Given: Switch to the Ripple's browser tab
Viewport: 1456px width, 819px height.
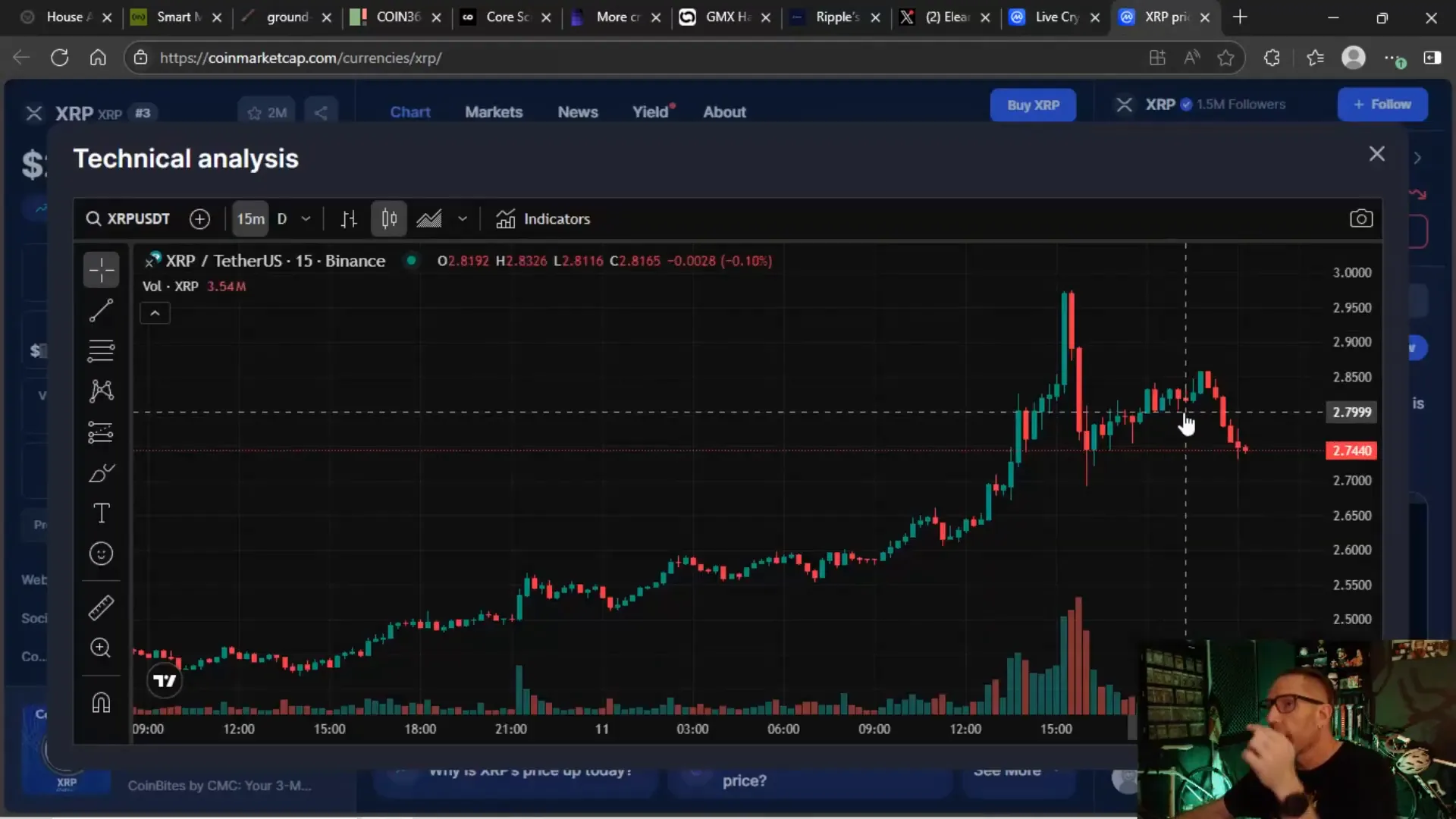Looking at the screenshot, I should [835, 17].
